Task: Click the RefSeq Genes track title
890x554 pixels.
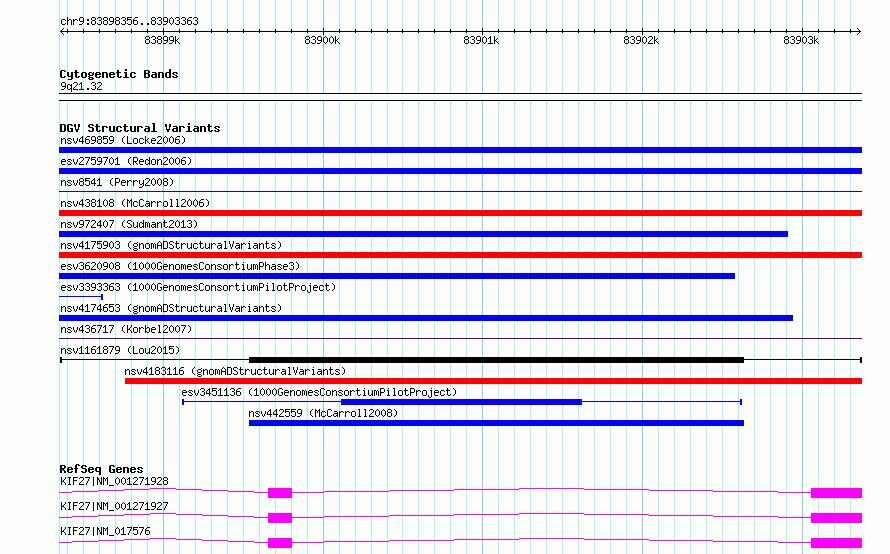Action: pyautogui.click(x=102, y=469)
